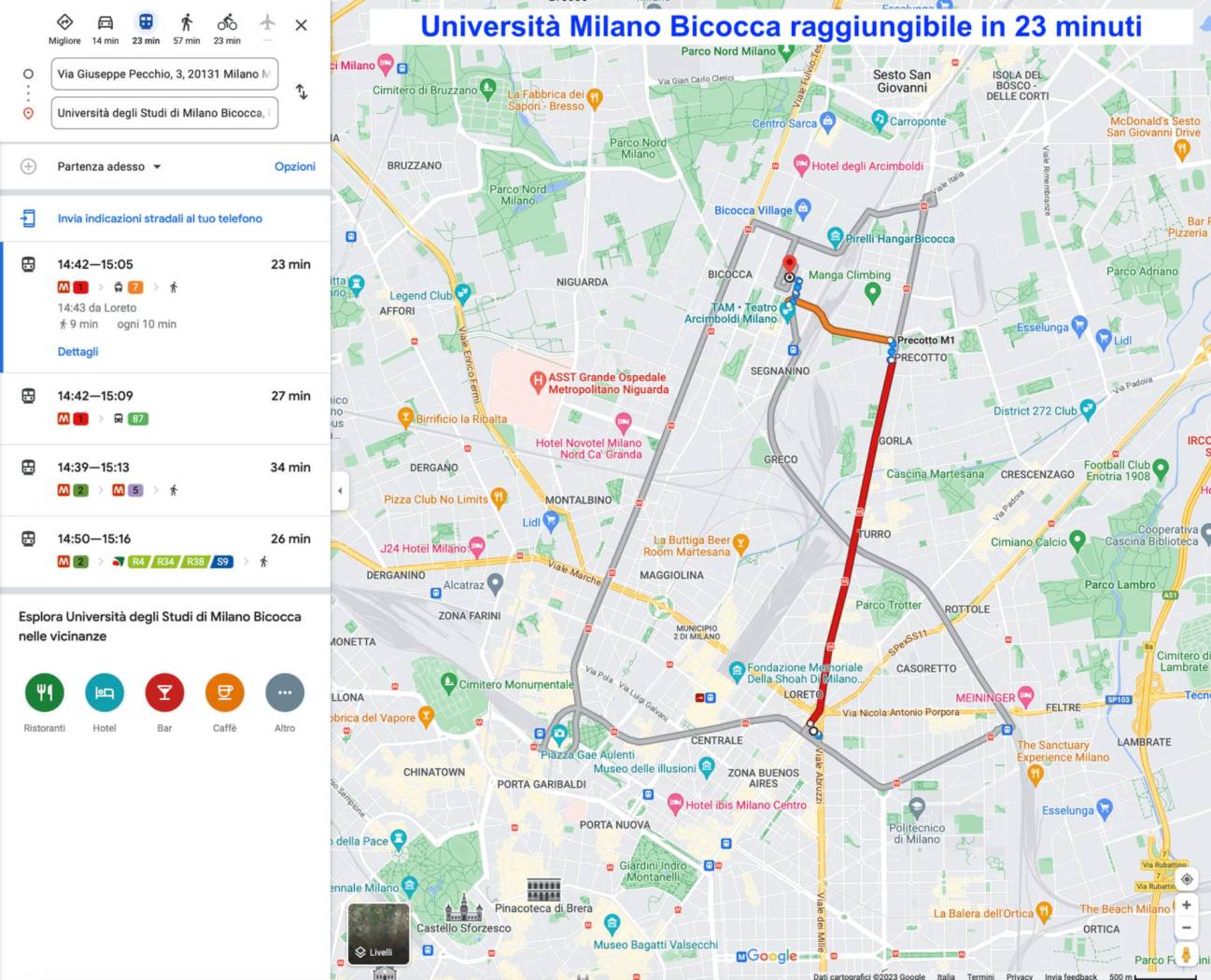Image resolution: width=1211 pixels, height=980 pixels.
Task: Click Invia indicazioni stradali al tuo telefono
Action: (x=160, y=218)
